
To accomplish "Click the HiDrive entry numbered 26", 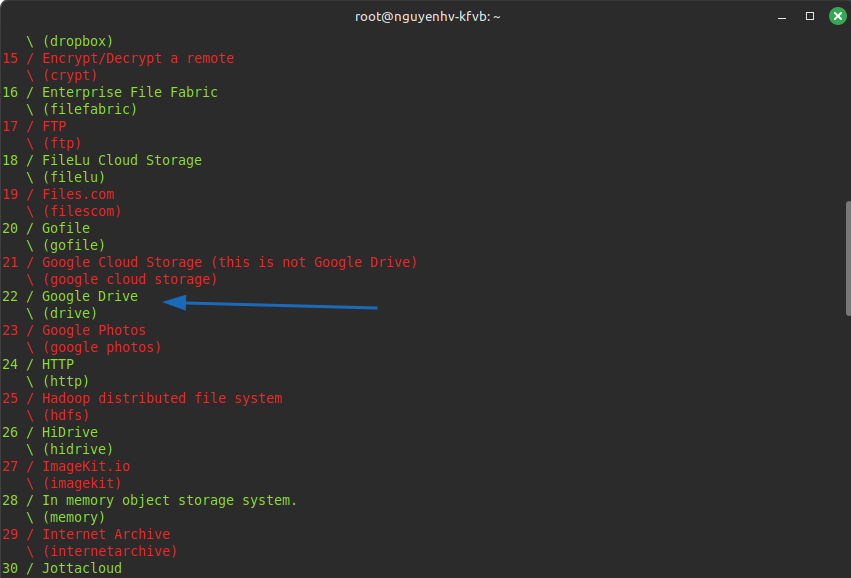I will point(70,432).
